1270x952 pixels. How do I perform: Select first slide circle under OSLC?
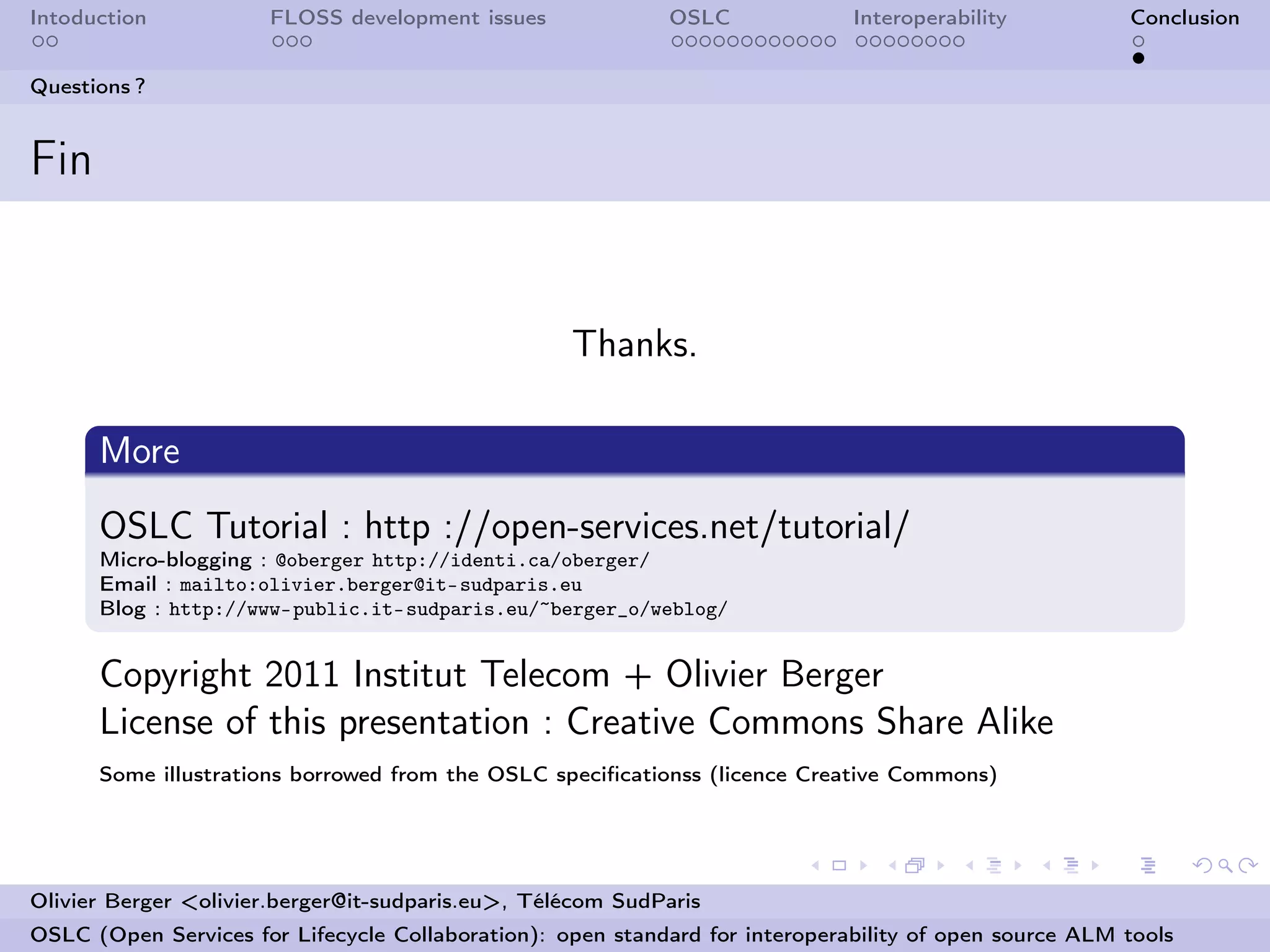pos(678,42)
